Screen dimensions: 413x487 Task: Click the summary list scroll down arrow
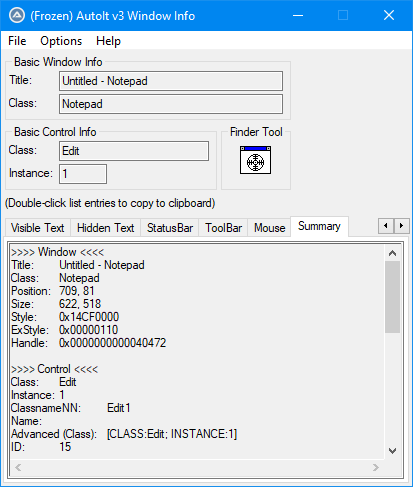pyautogui.click(x=392, y=451)
